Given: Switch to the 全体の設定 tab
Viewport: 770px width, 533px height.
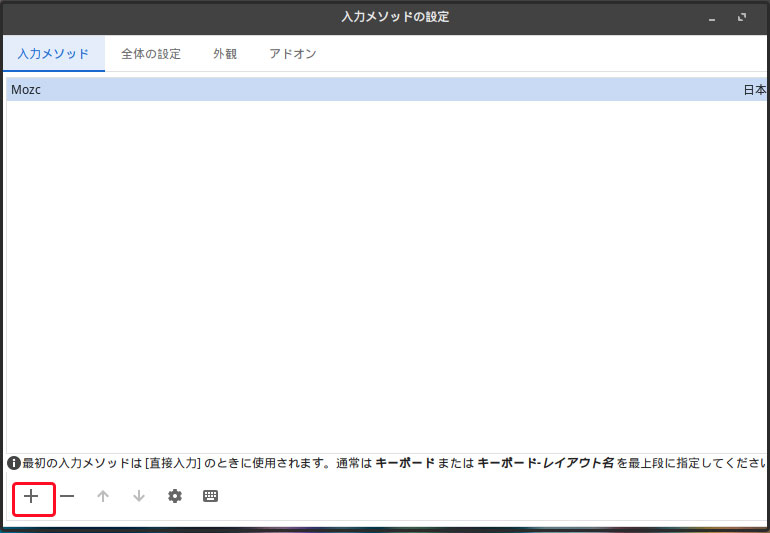Looking at the screenshot, I should (x=151, y=54).
